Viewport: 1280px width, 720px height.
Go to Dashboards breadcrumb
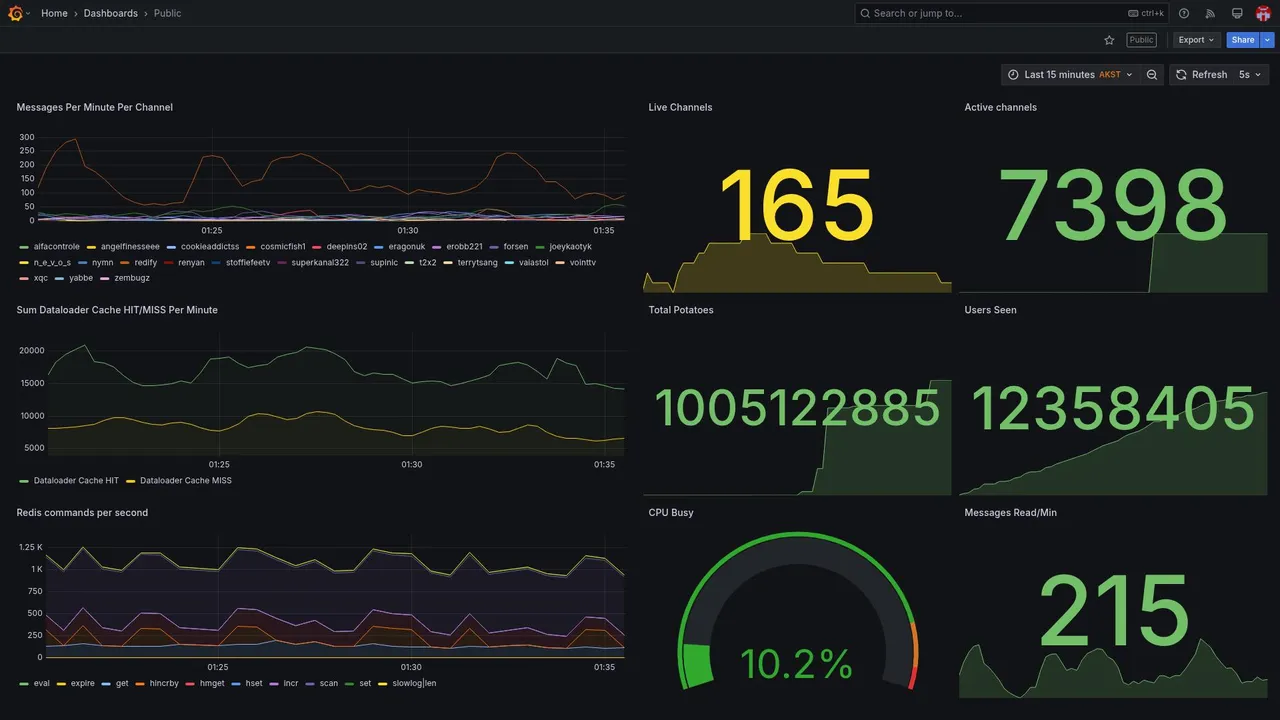pos(111,13)
